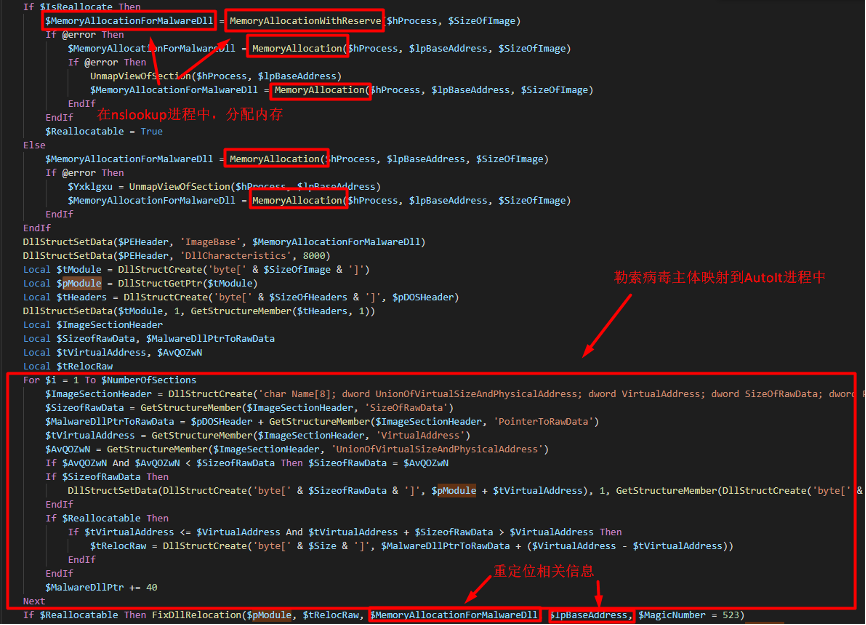Click 'If $Reallocatable Then' inside the For loop
Image resolution: width=866 pixels, height=625 pixels.
tap(107, 518)
